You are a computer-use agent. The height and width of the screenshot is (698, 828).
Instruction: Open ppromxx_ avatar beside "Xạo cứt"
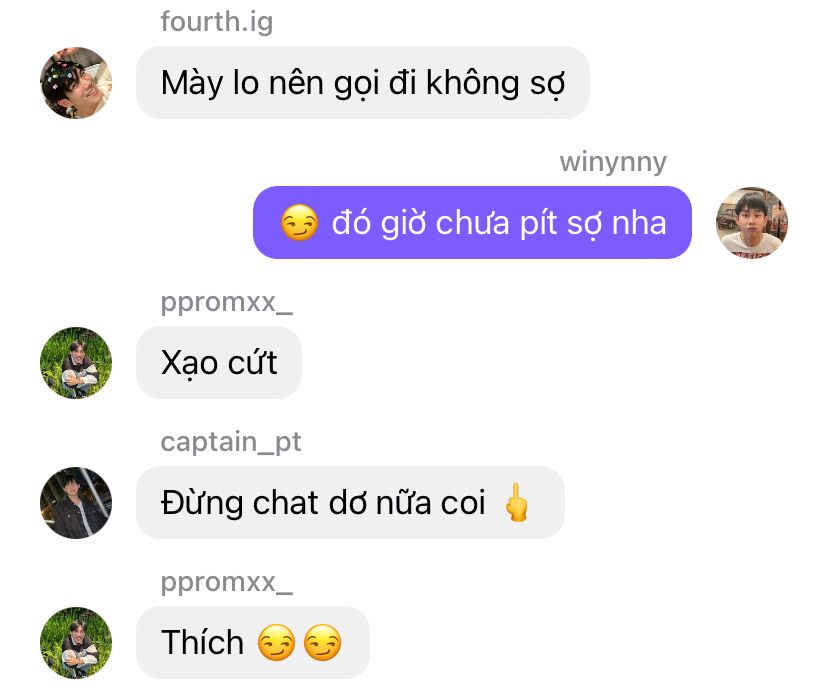pyautogui.click(x=76, y=363)
